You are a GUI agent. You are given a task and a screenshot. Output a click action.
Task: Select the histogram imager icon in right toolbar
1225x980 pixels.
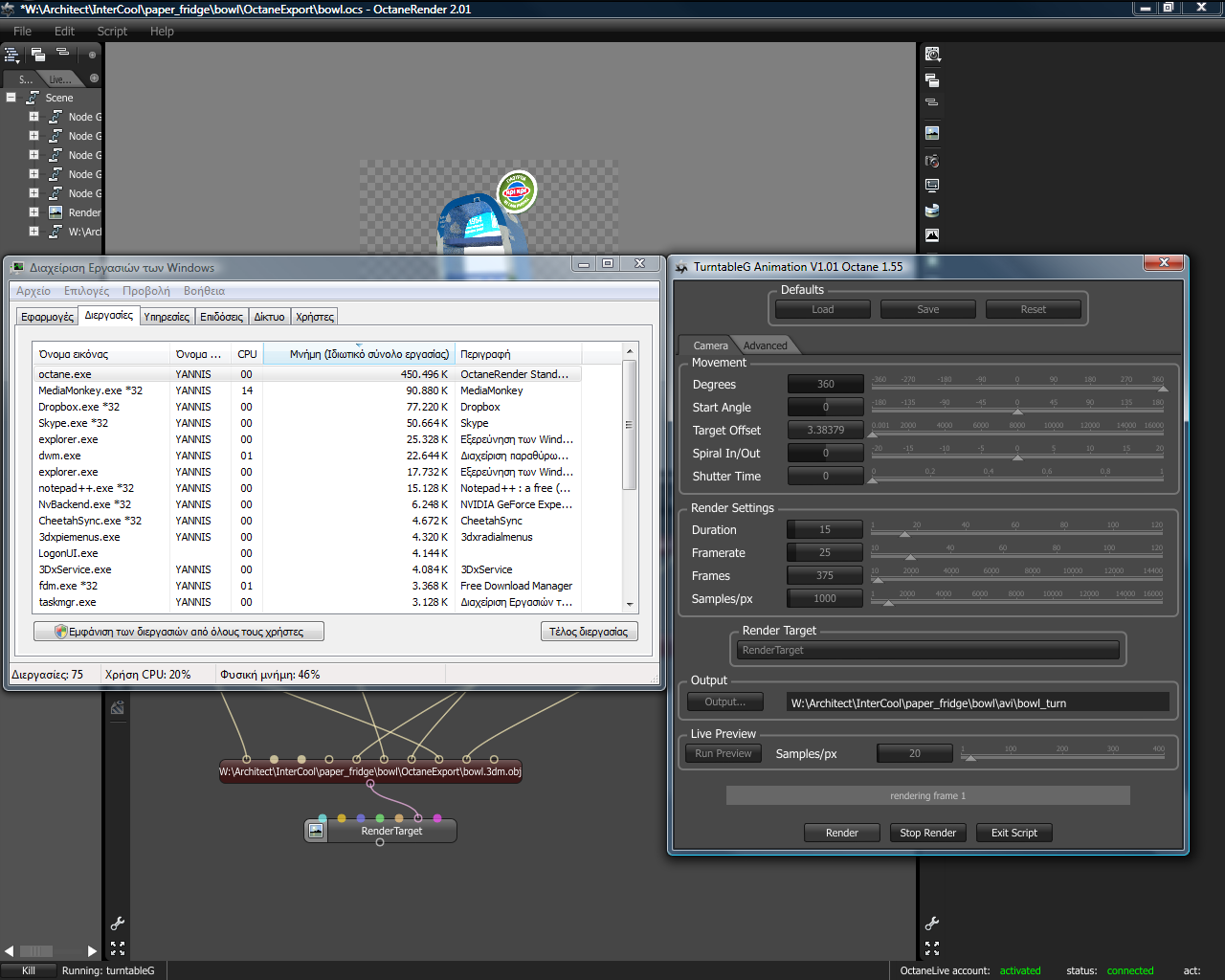click(x=932, y=234)
